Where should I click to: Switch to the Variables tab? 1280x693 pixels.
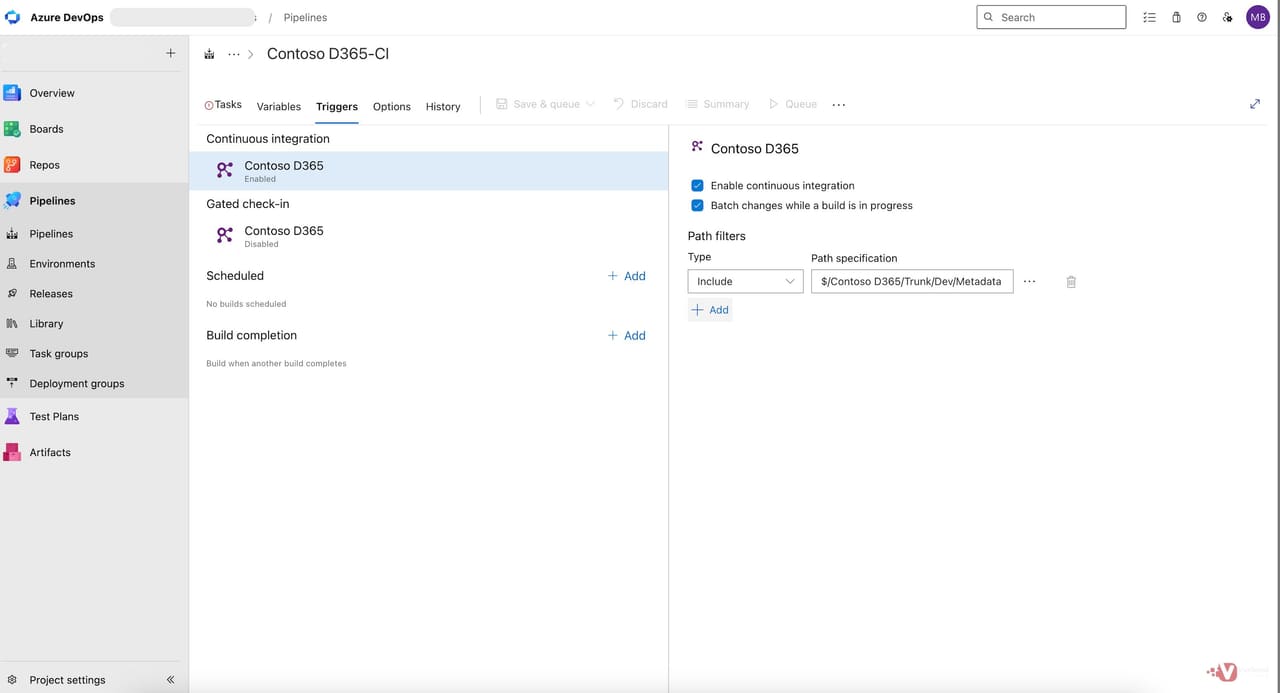tap(279, 106)
